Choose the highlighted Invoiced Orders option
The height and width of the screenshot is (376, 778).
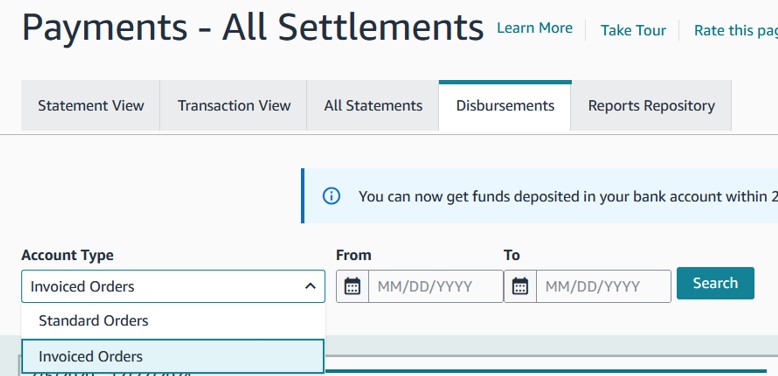pyautogui.click(x=173, y=356)
